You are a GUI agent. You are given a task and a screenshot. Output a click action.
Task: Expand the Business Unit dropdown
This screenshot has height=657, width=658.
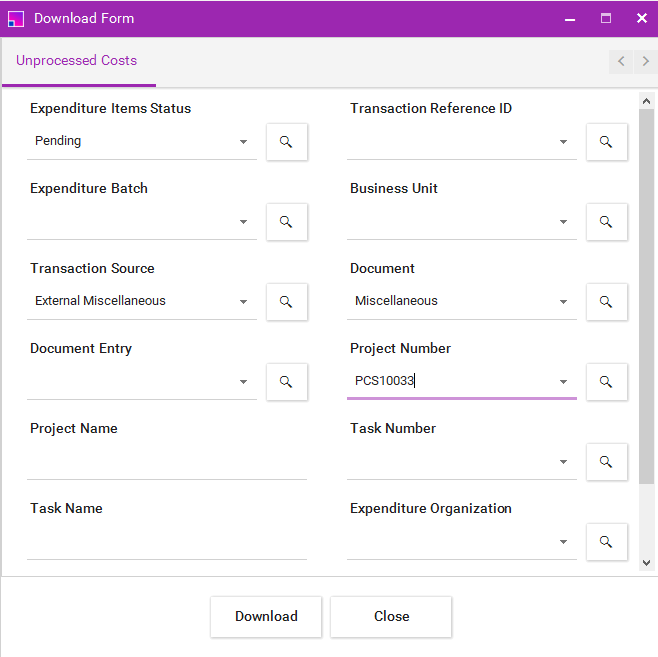564,222
